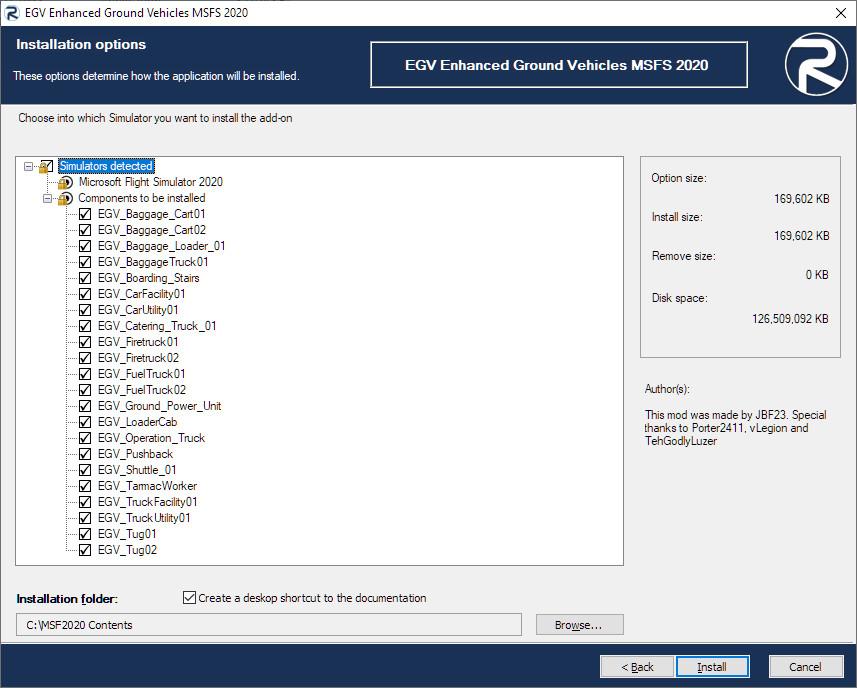
Task: Collapse the Components to be installed node
Action: [48, 198]
